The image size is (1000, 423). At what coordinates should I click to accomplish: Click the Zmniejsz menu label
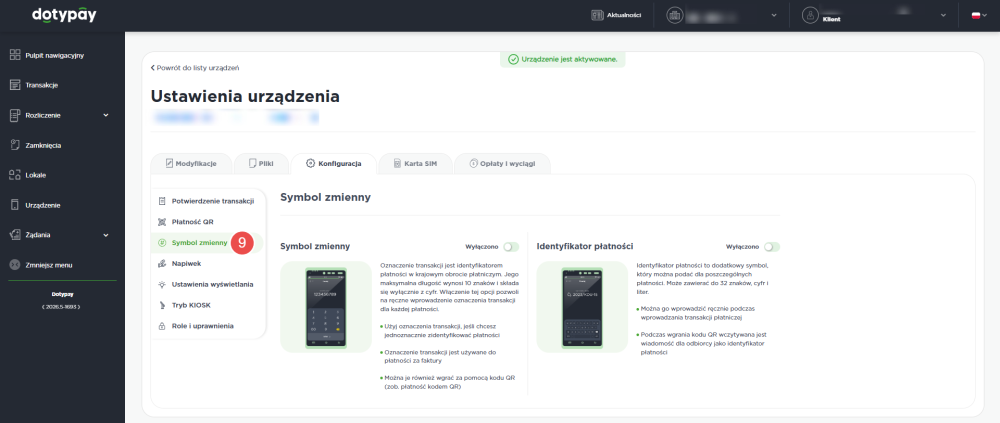point(48,264)
